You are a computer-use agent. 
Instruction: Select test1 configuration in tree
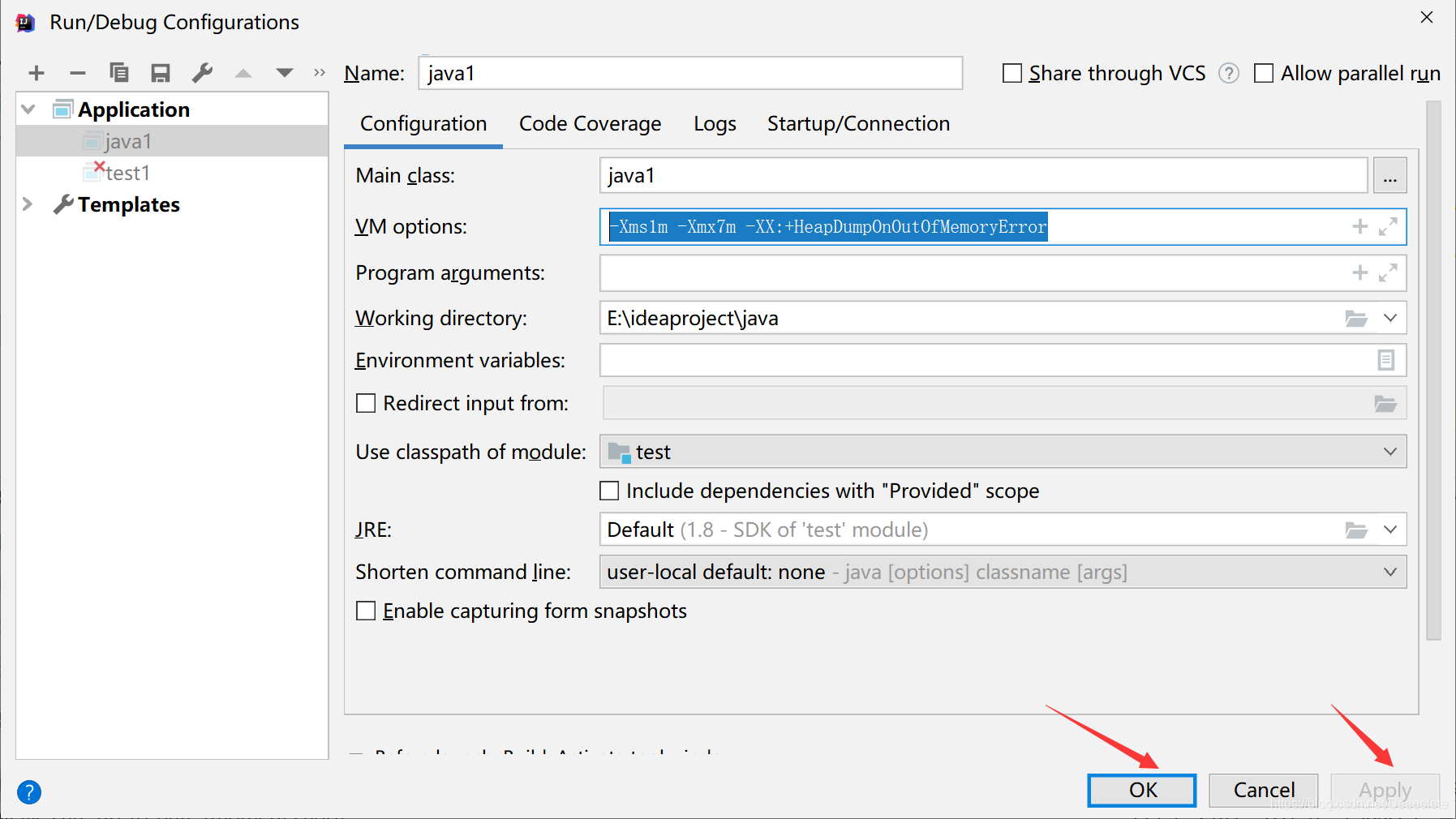click(172, 173)
